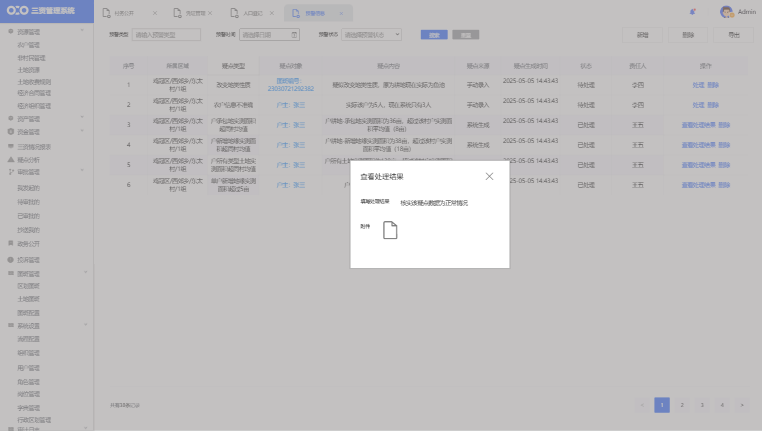
Task: Open the 预警状态 dropdown
Action: coord(371,35)
